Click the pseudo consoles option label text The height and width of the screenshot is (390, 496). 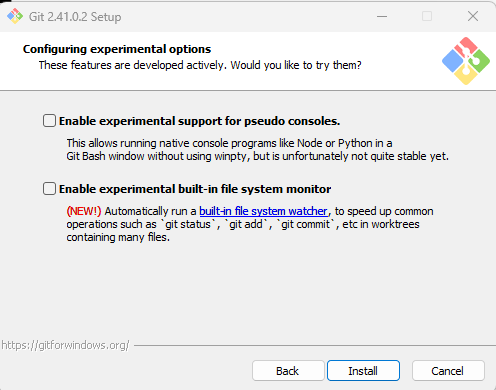(x=199, y=121)
